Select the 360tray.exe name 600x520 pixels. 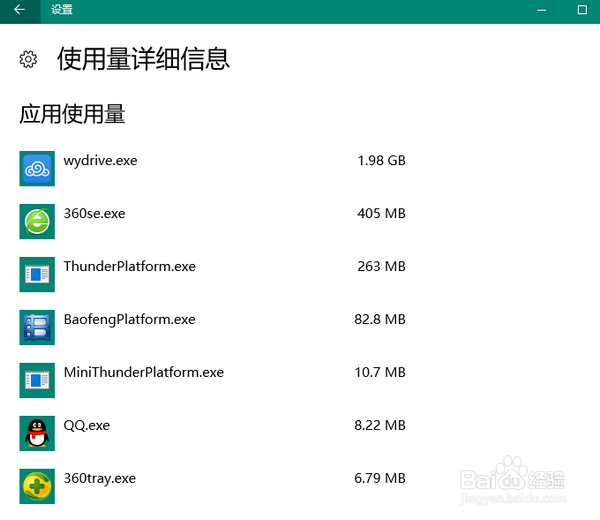coord(100,479)
